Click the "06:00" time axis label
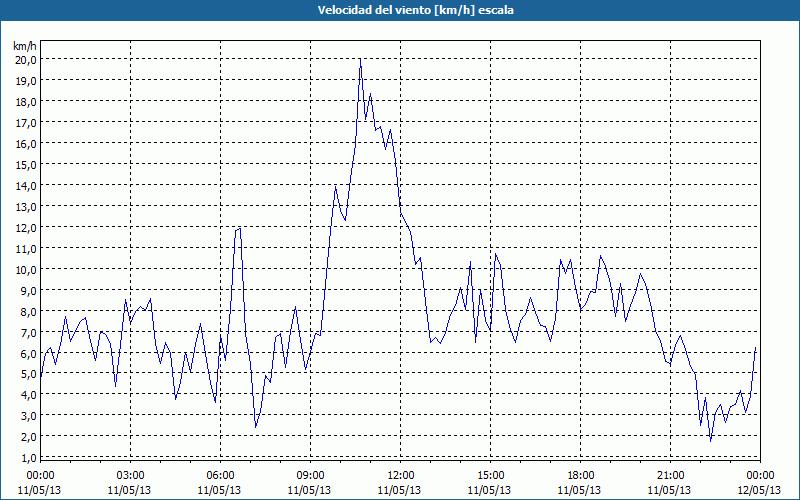Viewport: 800px width, 500px height. (x=220, y=476)
